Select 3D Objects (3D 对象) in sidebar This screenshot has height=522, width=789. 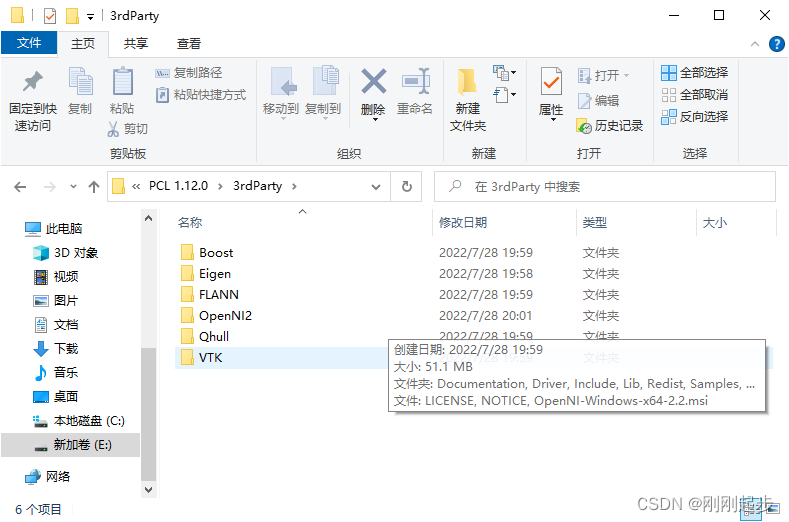click(65, 253)
